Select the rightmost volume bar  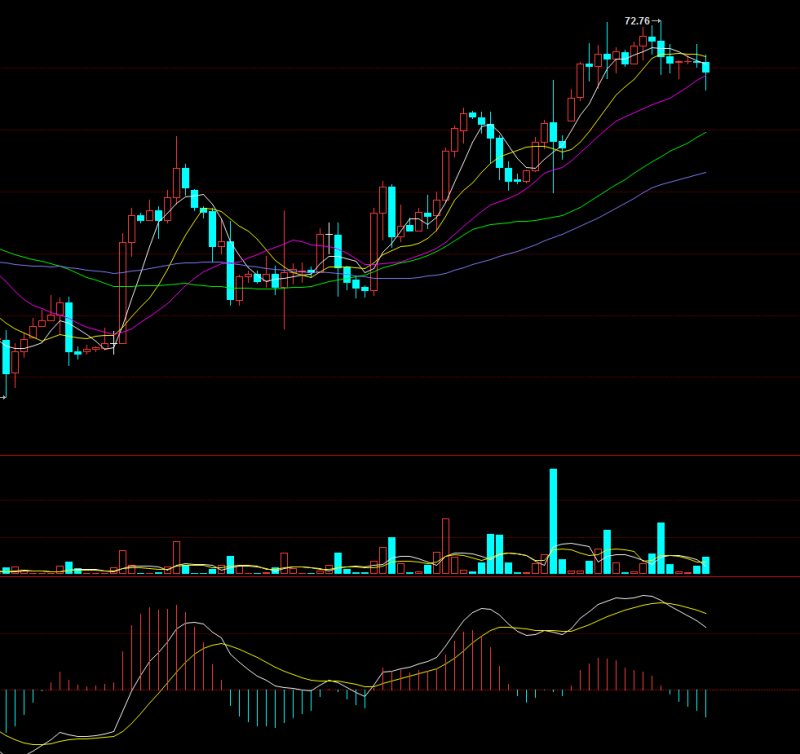point(706,565)
